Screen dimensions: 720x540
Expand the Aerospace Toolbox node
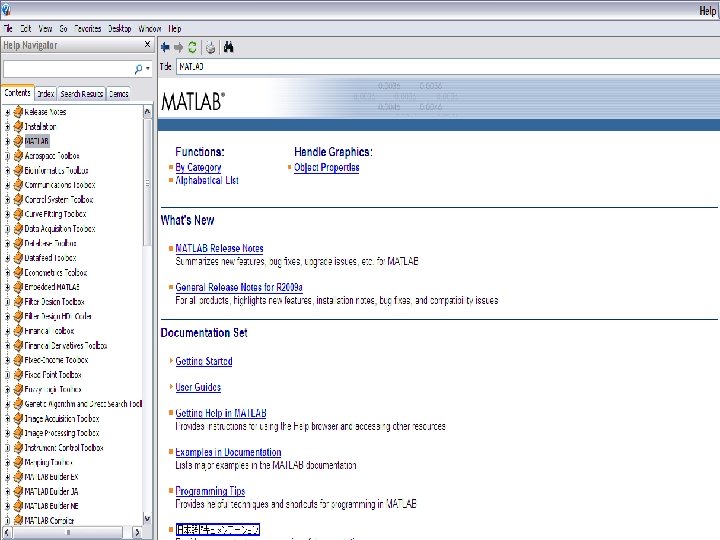(7, 156)
